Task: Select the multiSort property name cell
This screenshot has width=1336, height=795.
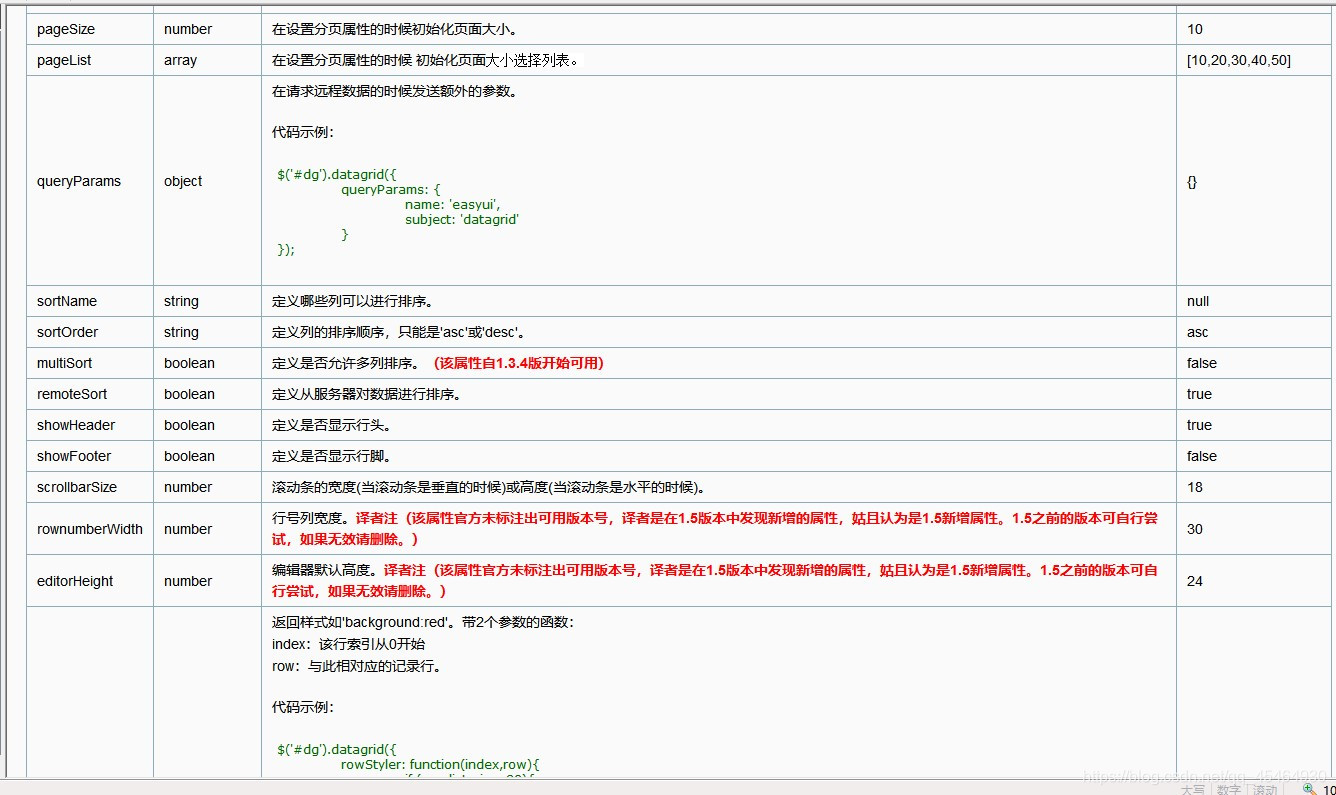Action: [x=90, y=363]
